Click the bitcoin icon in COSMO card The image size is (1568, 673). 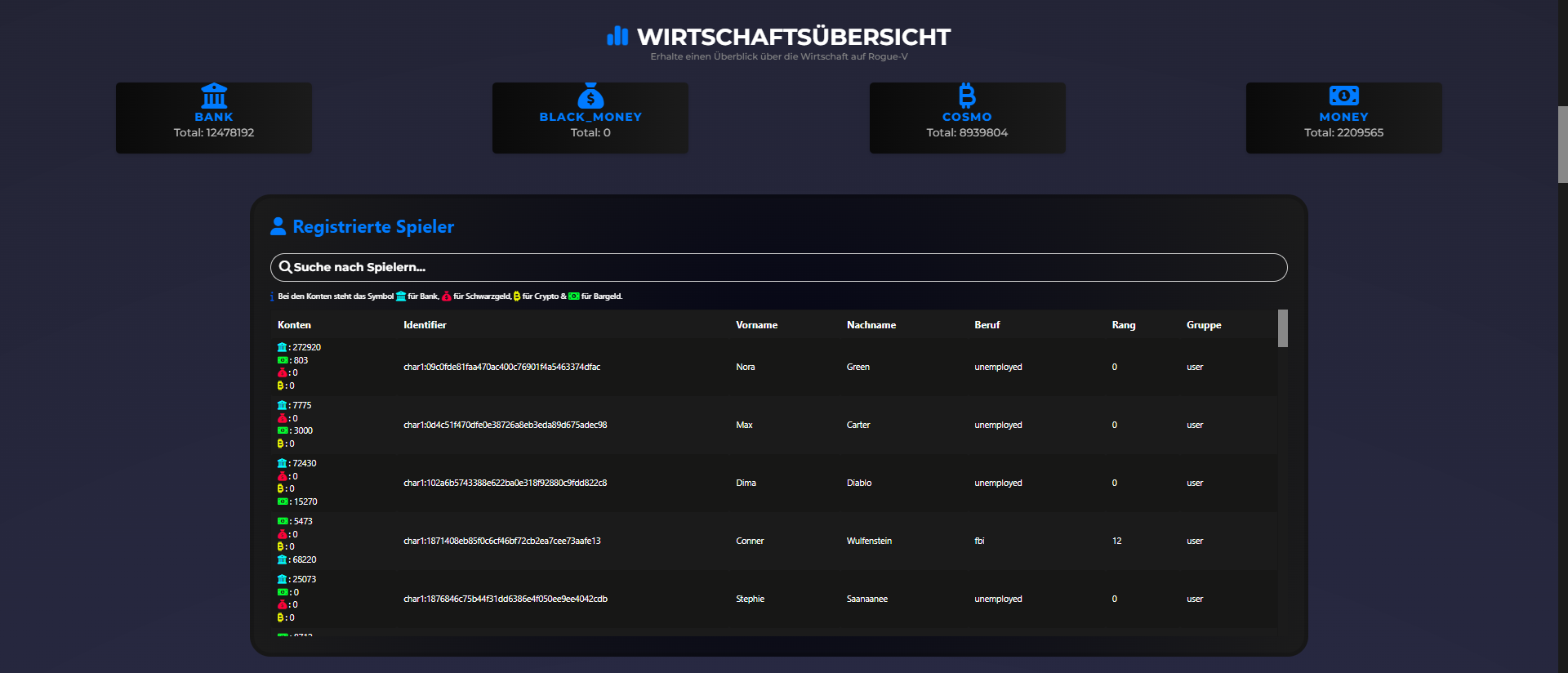[x=967, y=96]
